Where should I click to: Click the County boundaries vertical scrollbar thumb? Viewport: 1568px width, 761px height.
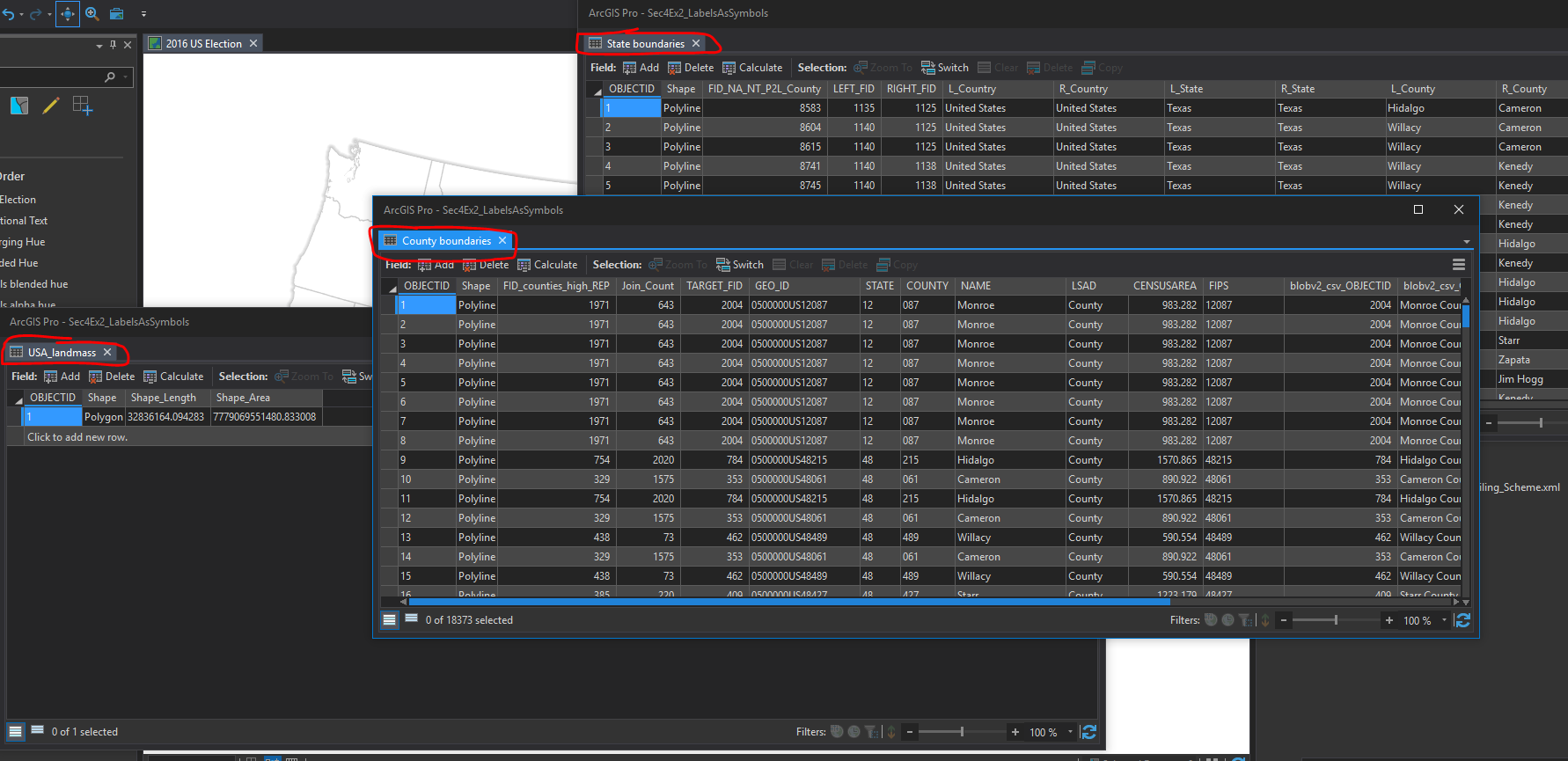click(1466, 315)
